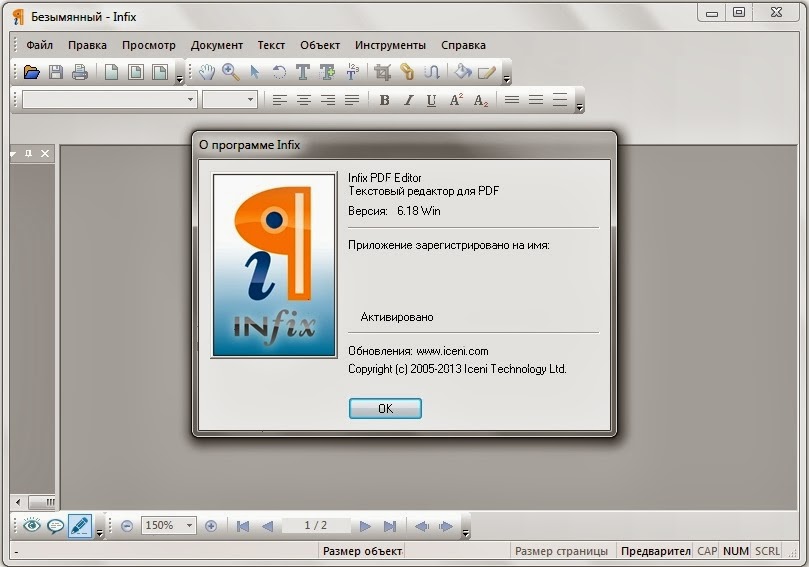Click OK in the About dialog
This screenshot has height=567, width=809.
385,409
